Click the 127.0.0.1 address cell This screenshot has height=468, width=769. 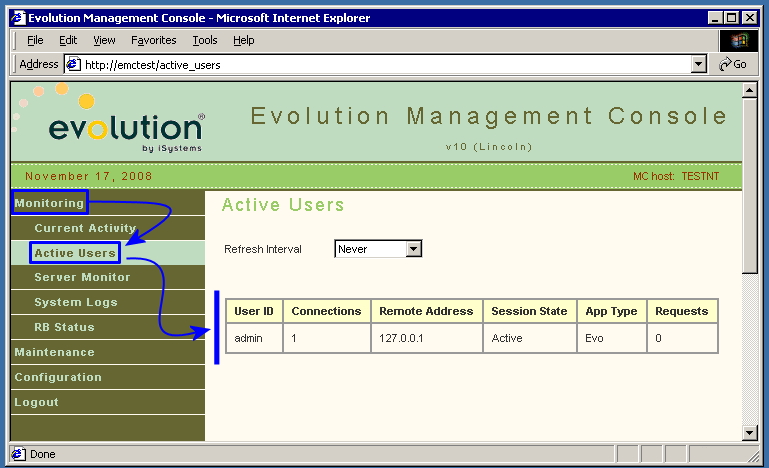[x=426, y=338]
